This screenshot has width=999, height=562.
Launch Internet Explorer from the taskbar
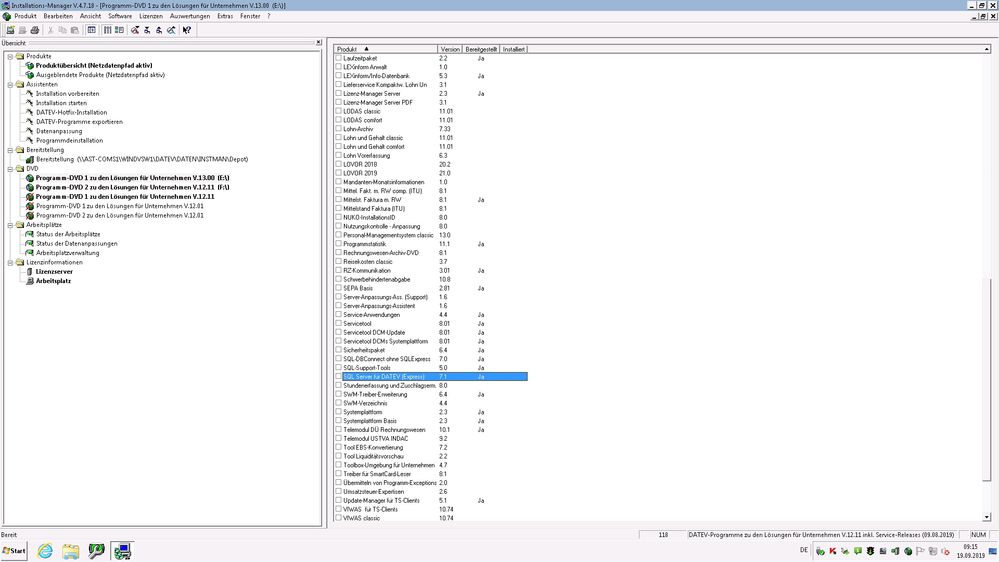pyautogui.click(x=45, y=551)
